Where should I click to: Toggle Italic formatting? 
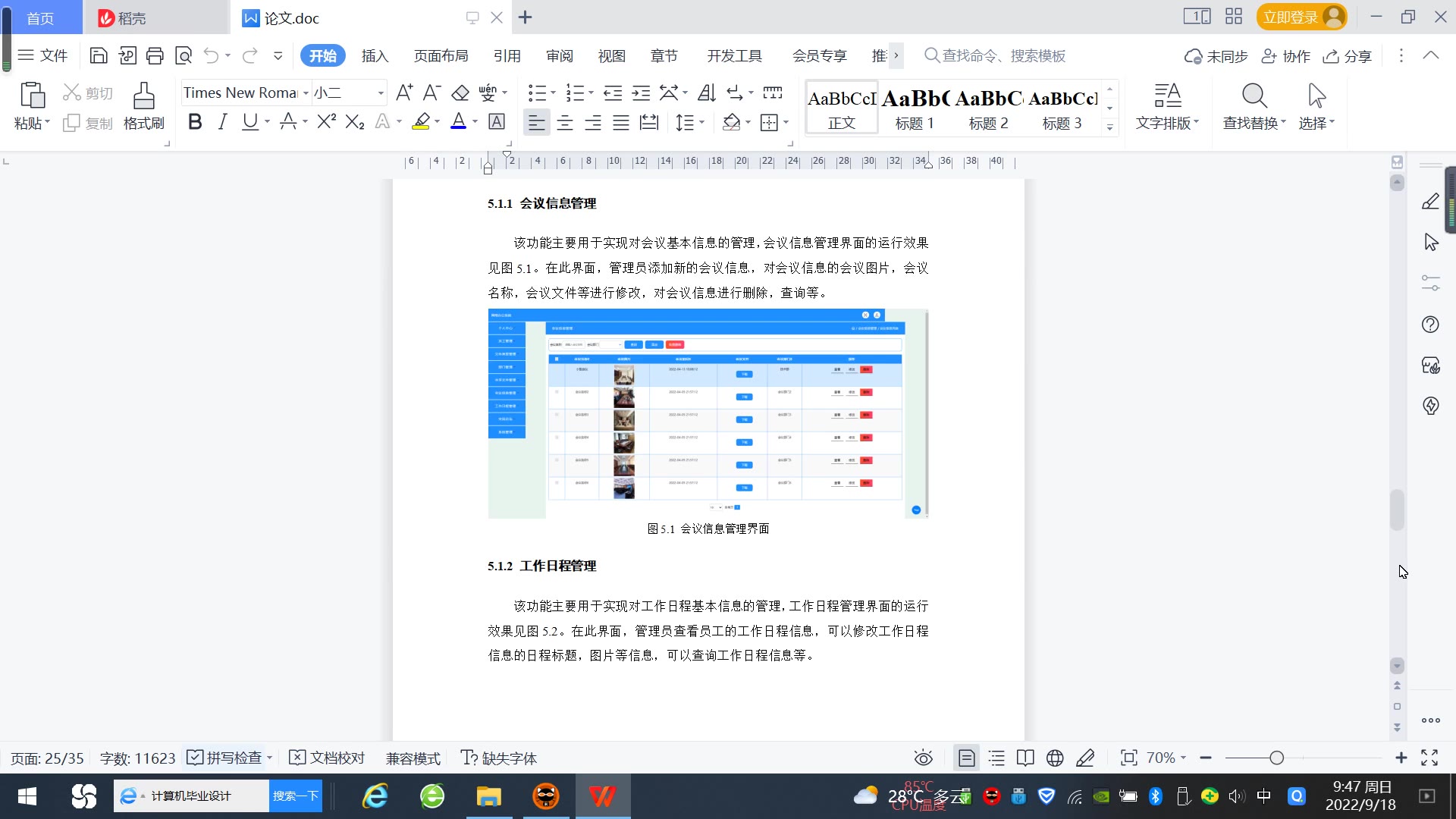pos(222,121)
